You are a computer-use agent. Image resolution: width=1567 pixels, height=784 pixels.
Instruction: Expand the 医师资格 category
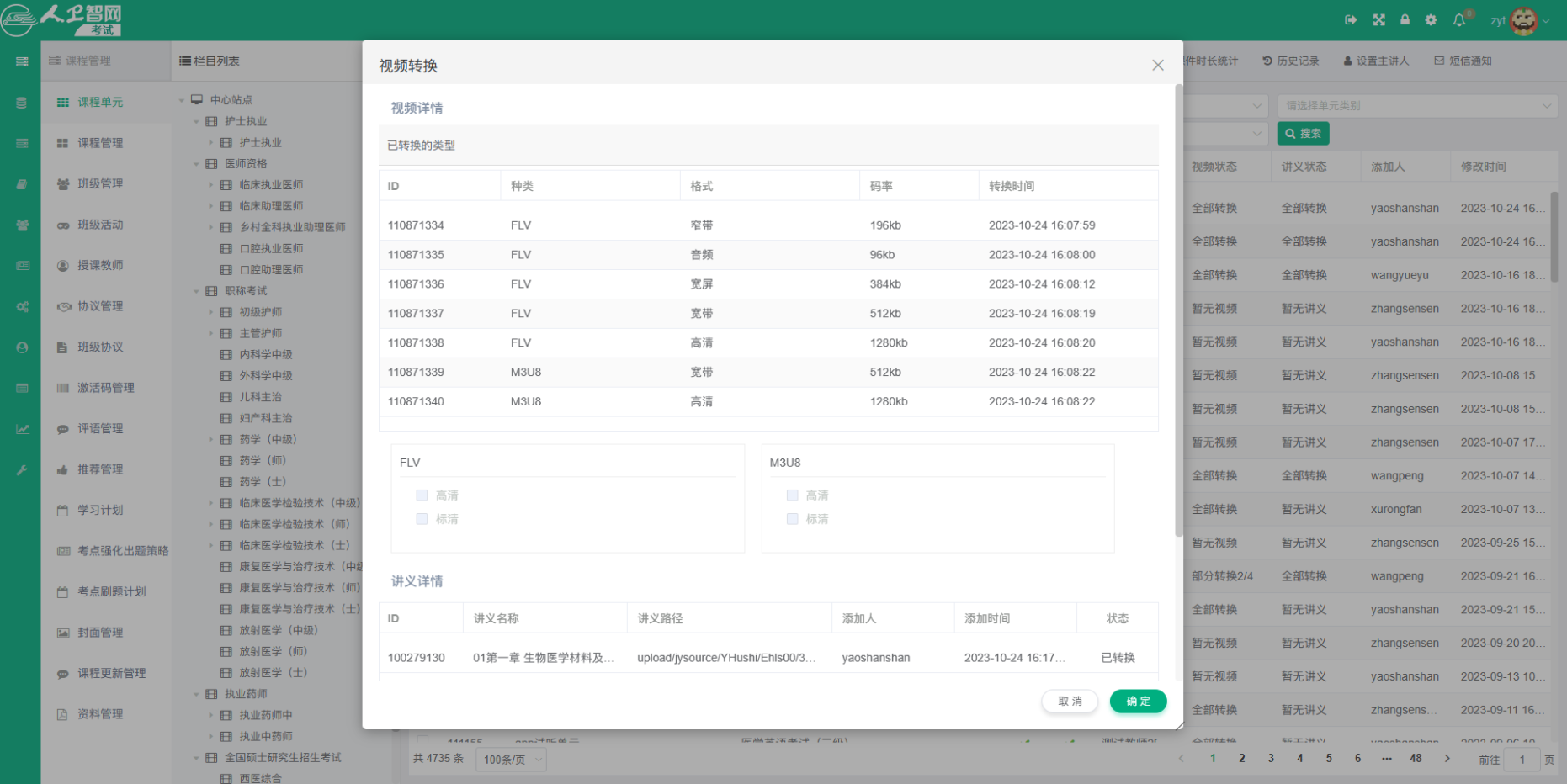click(196, 163)
